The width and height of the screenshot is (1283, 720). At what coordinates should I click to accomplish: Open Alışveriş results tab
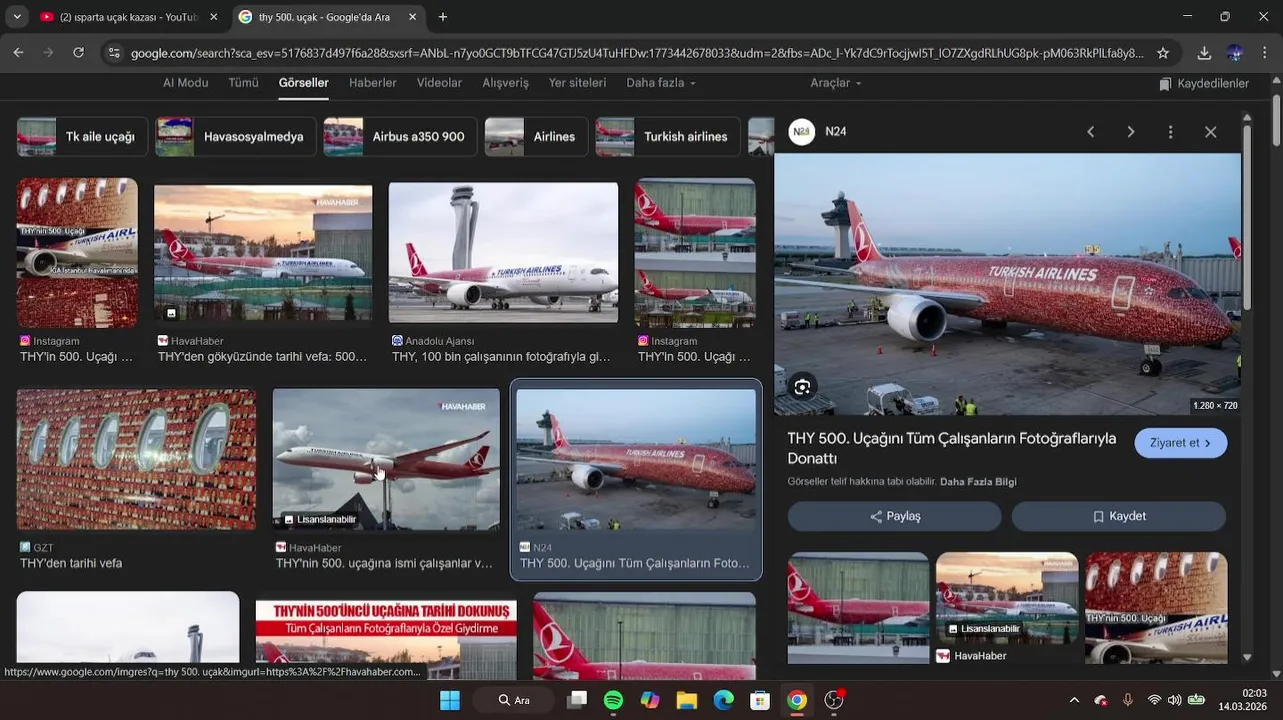[505, 83]
